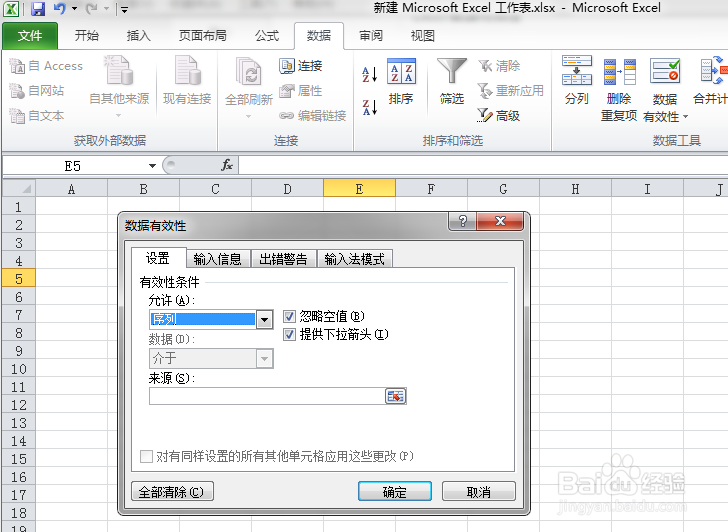Toggle 忽略空值 checkbox
Image resolution: width=728 pixels, height=532 pixels.
coord(289,317)
